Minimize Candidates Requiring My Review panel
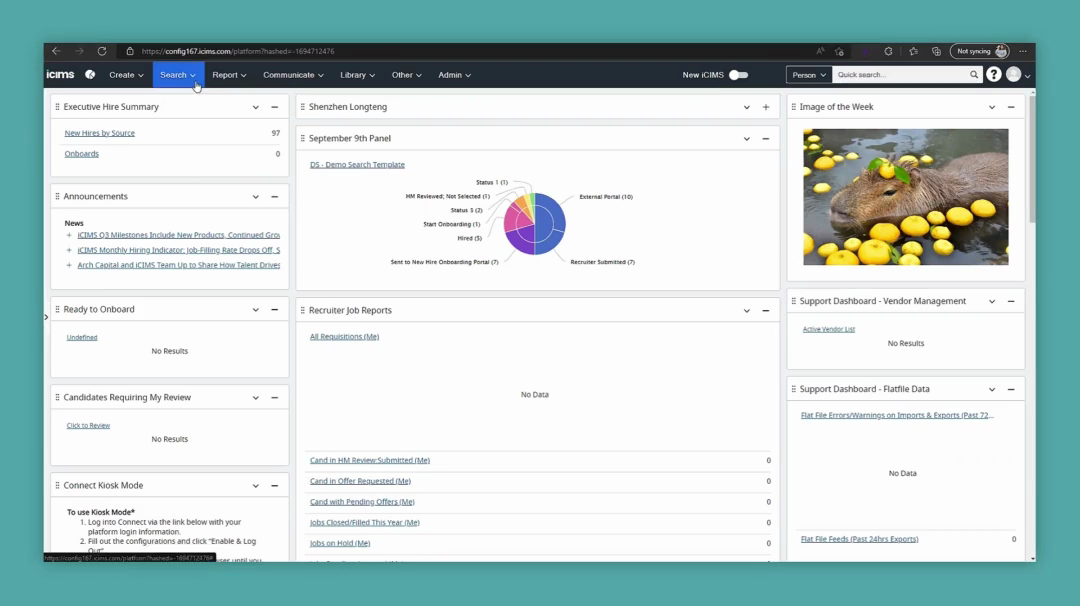 (275, 397)
